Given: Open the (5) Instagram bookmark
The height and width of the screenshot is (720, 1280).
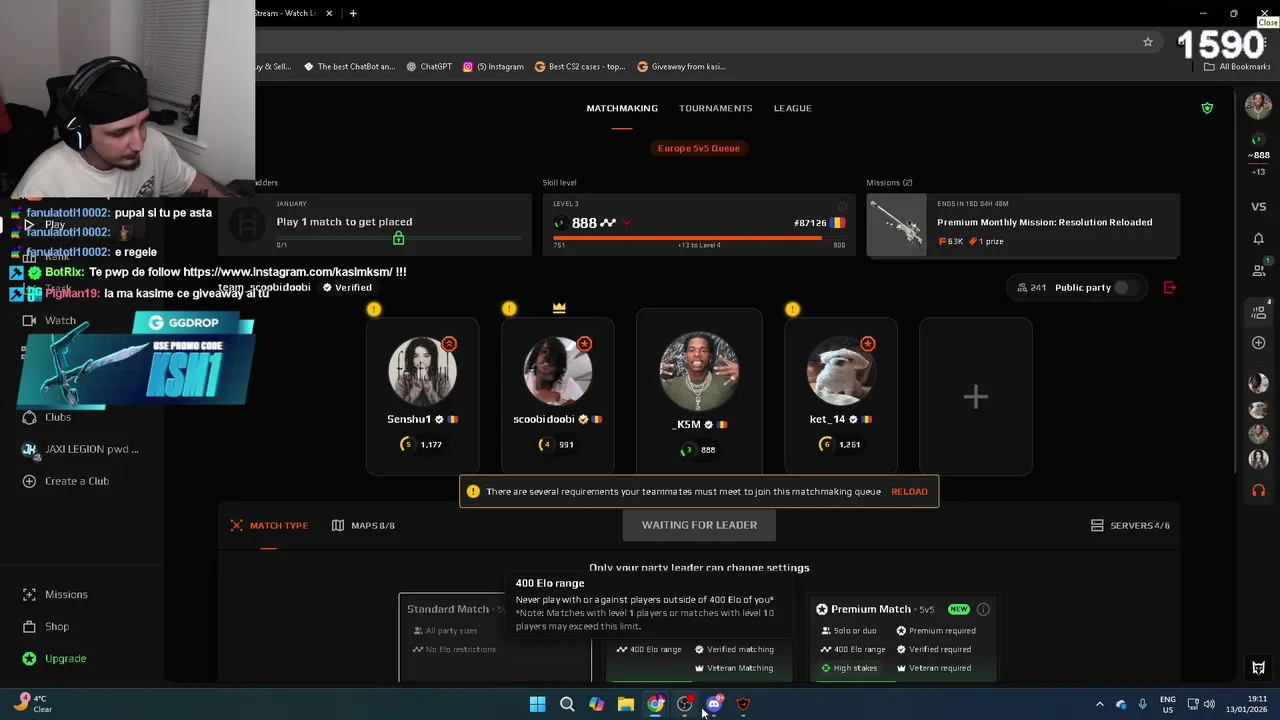Looking at the screenshot, I should (x=493, y=67).
